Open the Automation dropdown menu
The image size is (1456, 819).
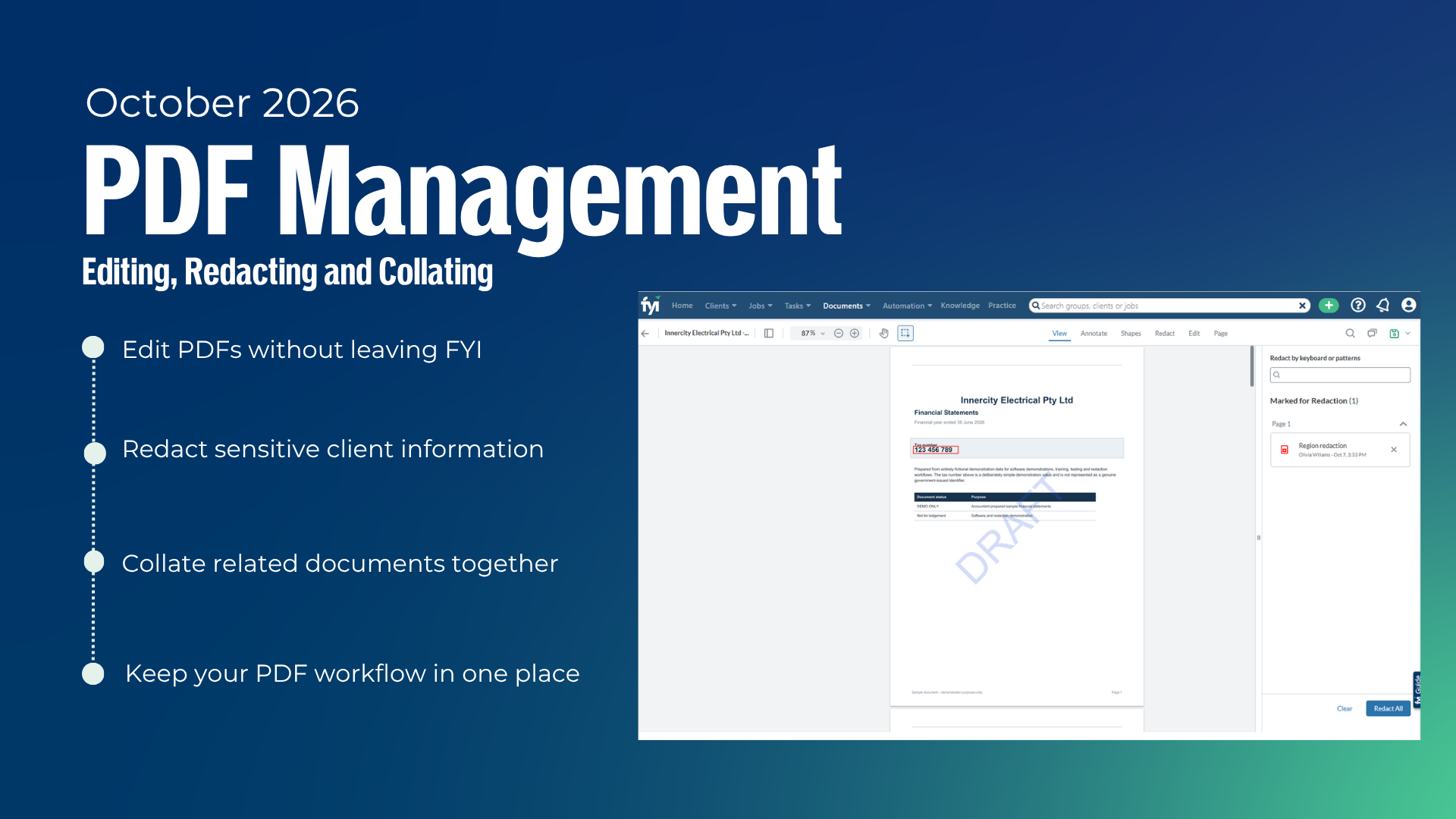pyautogui.click(x=907, y=306)
